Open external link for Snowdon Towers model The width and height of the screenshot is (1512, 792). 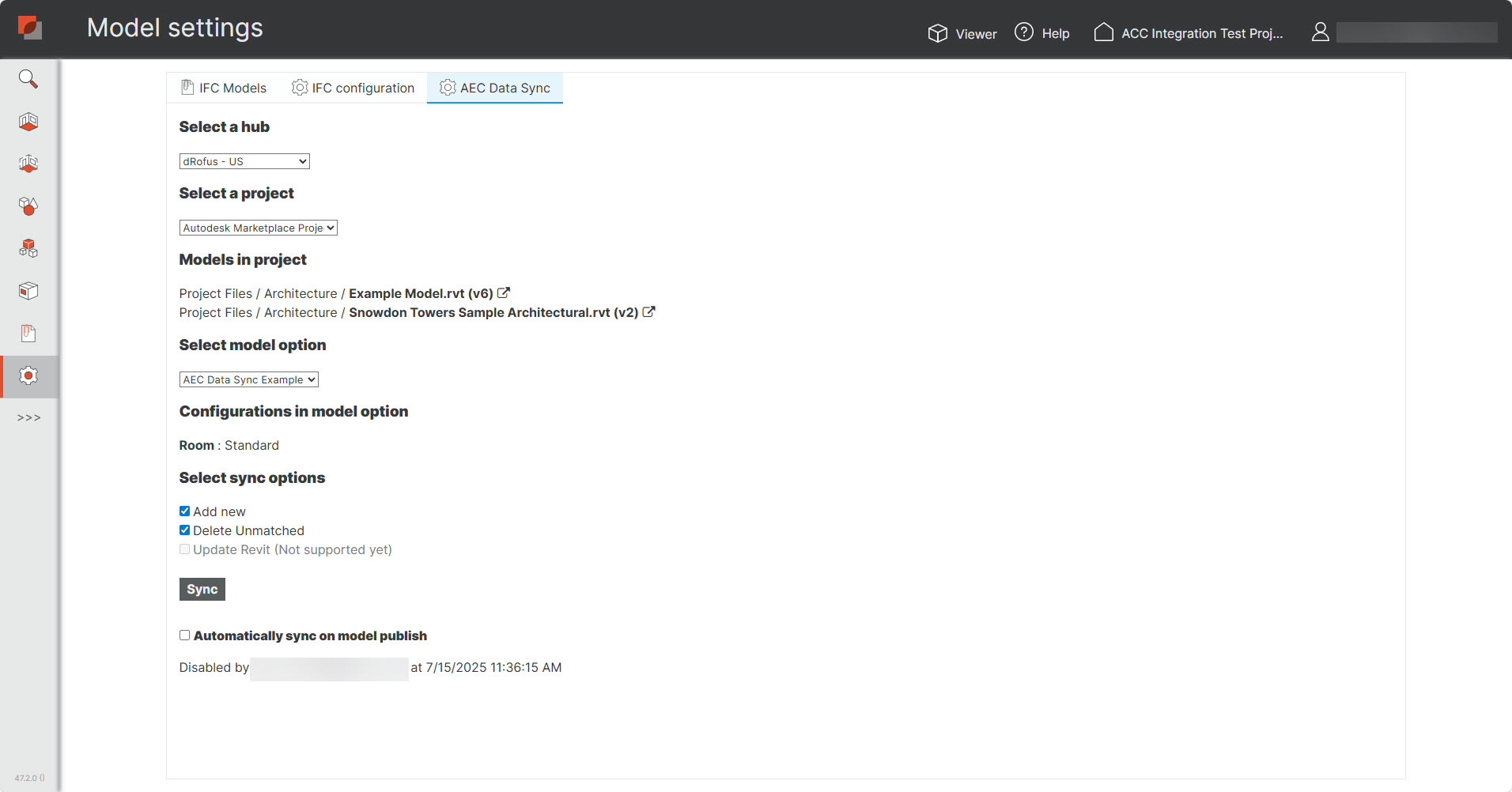click(649, 312)
